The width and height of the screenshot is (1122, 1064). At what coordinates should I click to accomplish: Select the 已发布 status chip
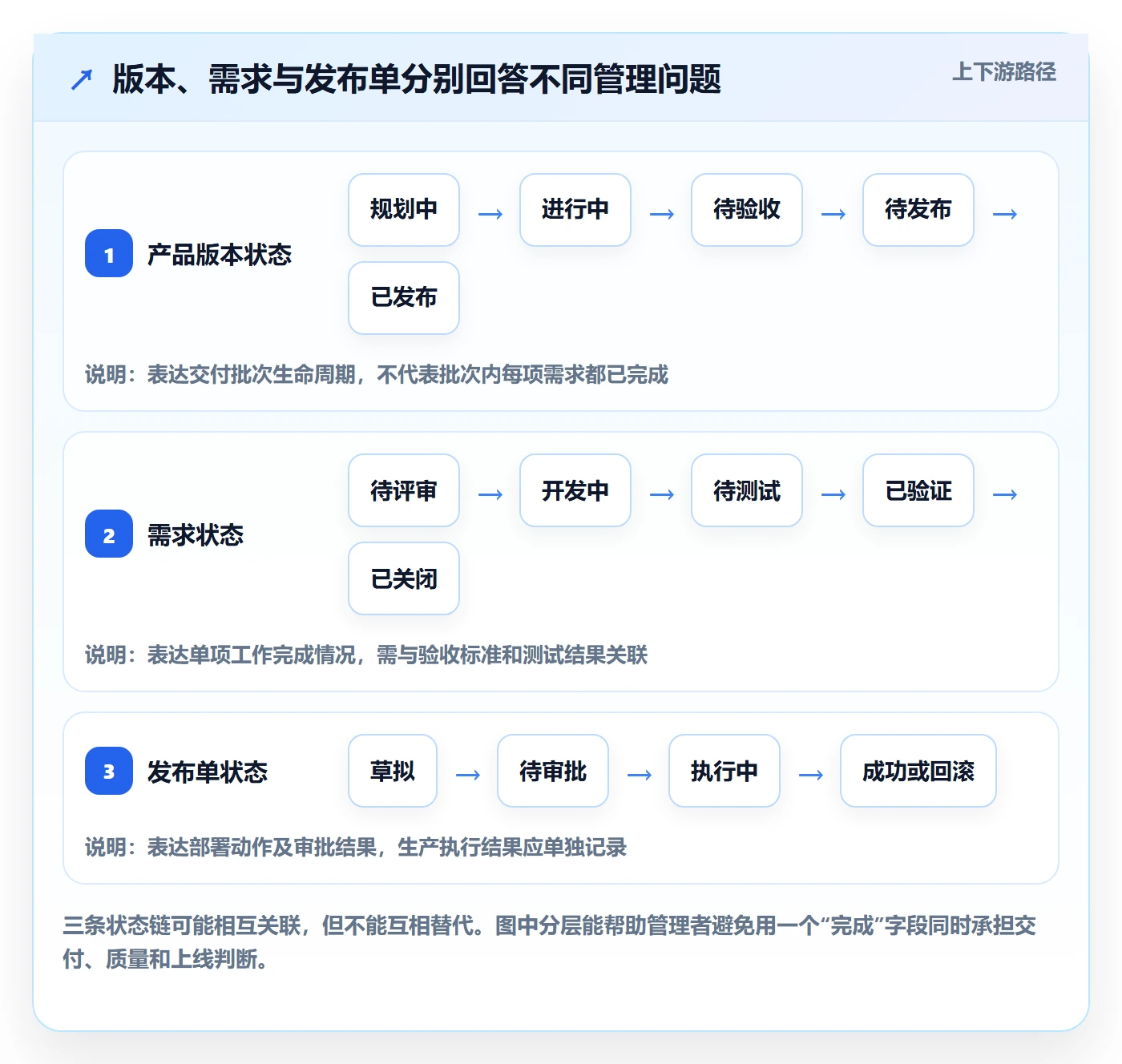pos(404,298)
